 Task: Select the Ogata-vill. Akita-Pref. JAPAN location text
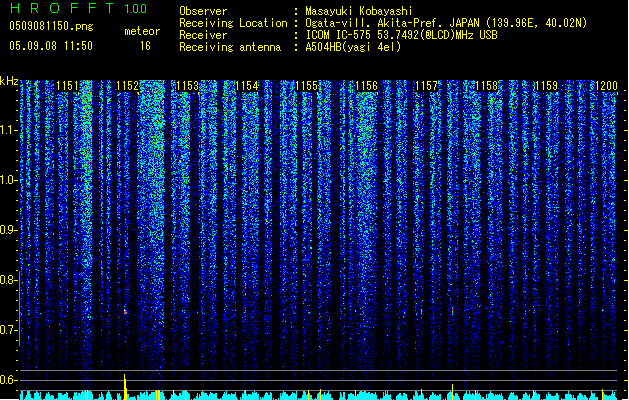[392, 23]
